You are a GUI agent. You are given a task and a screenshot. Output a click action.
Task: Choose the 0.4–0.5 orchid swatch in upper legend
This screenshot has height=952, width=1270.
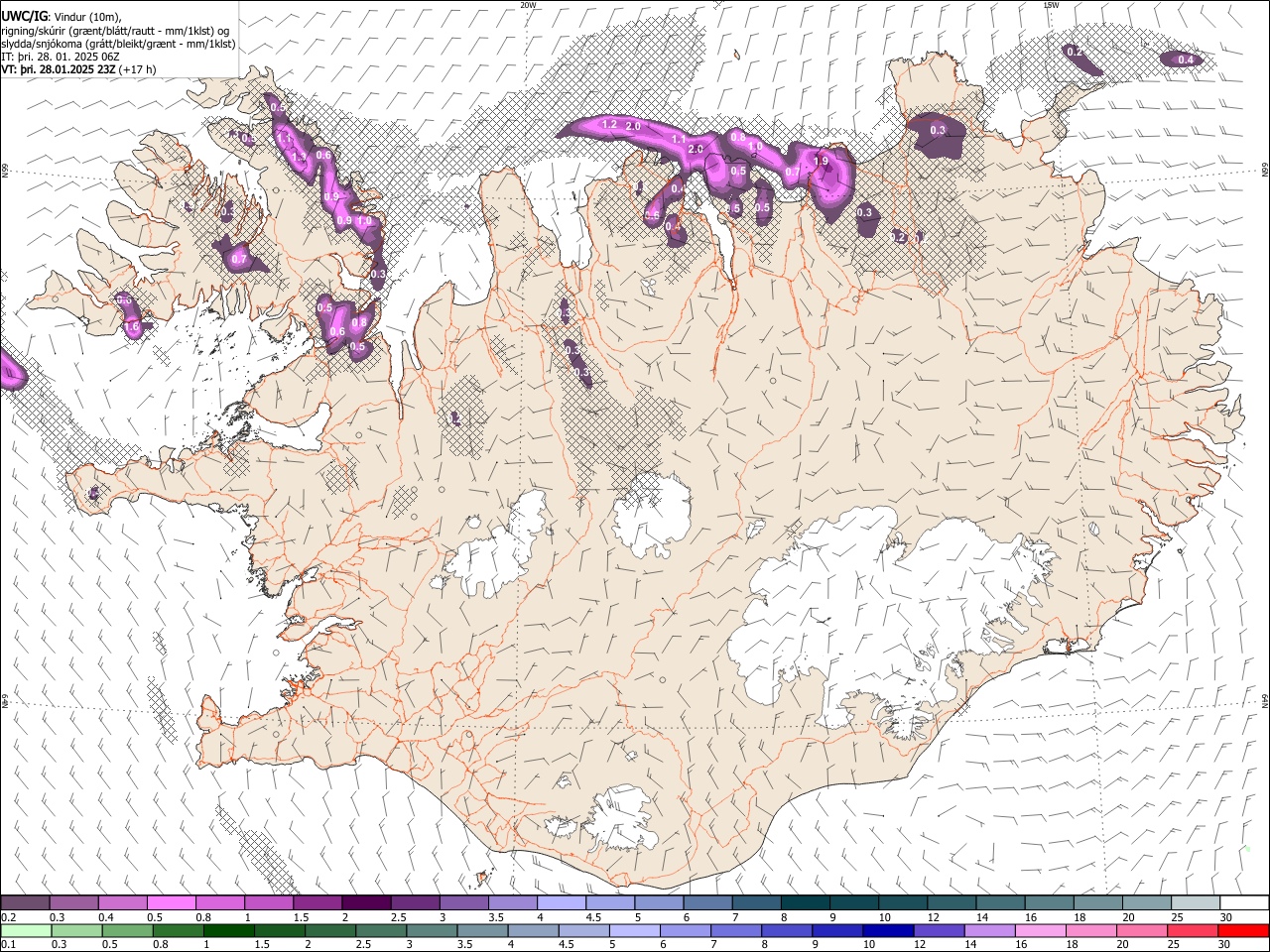tap(123, 902)
